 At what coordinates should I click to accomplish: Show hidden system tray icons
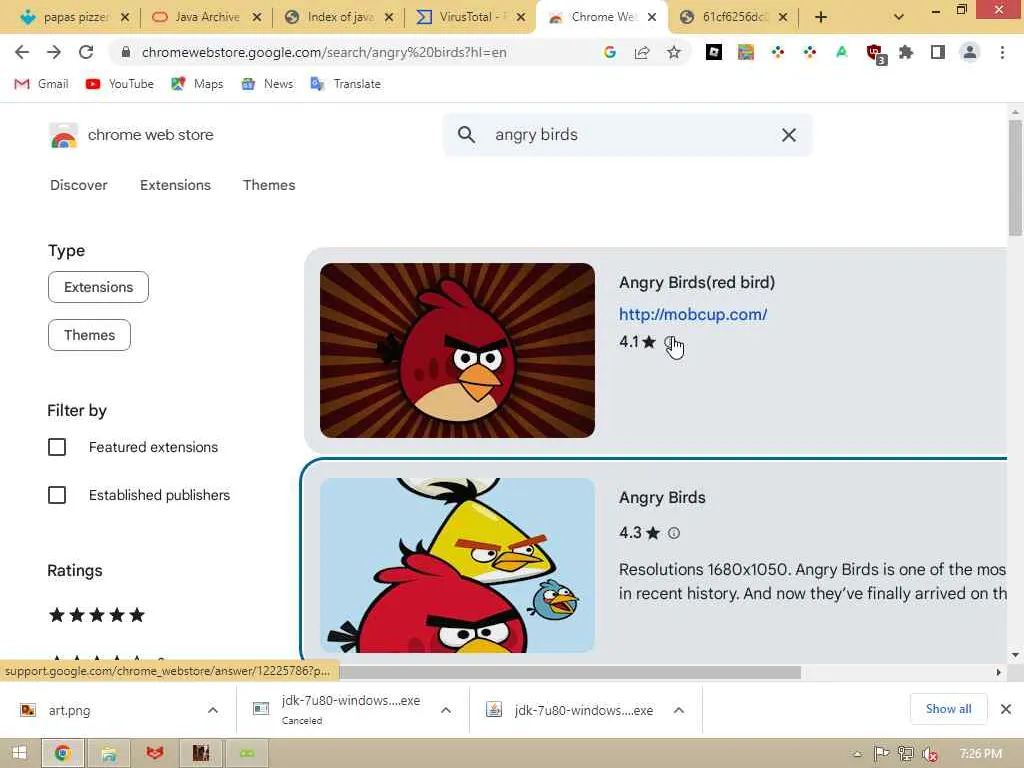[x=857, y=754]
